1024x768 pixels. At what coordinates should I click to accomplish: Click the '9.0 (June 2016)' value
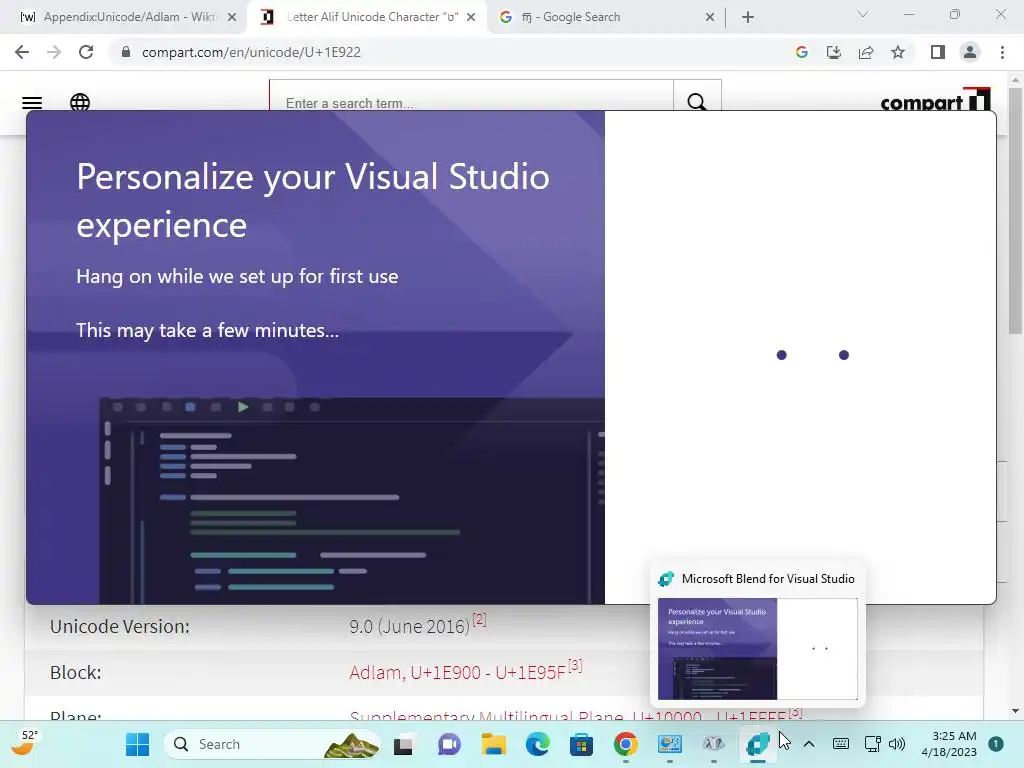click(x=409, y=627)
